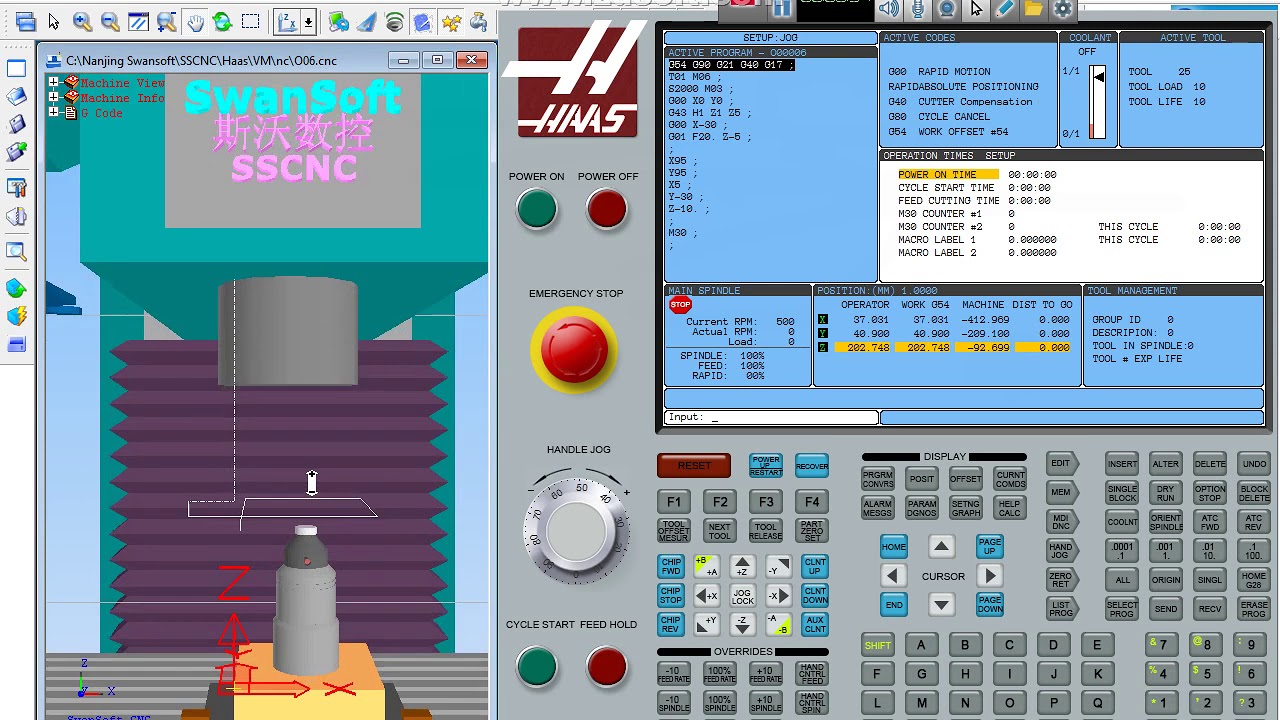Toggle OPTION STOP

[1210, 494]
